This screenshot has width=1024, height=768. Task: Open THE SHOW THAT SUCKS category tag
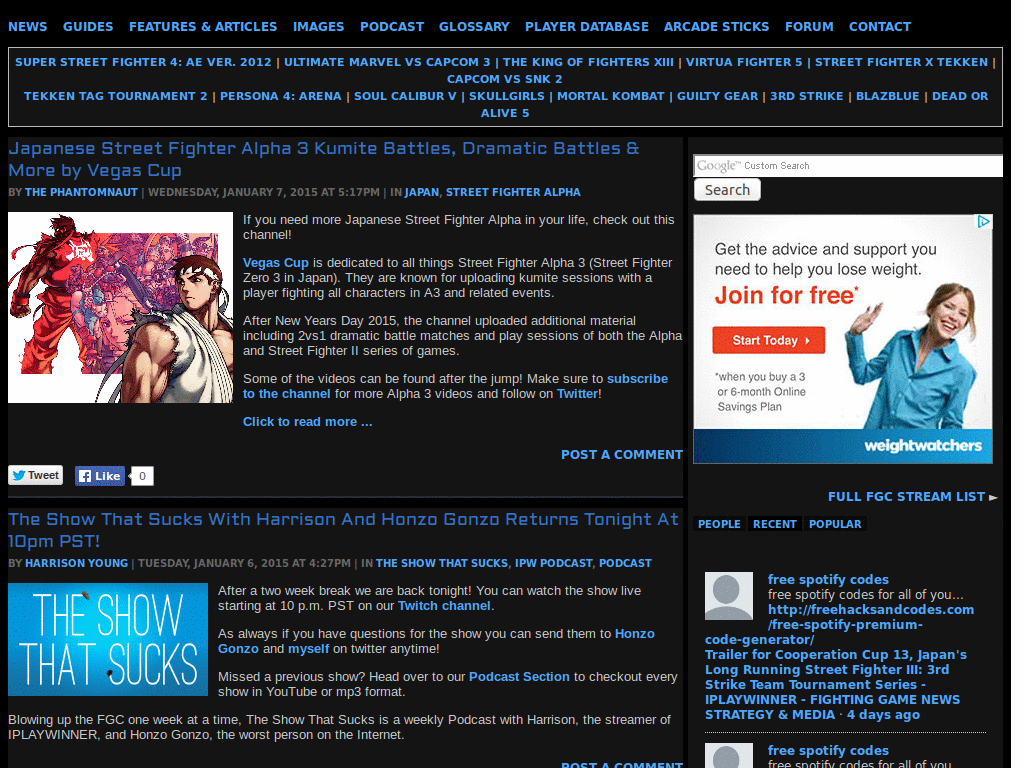click(441, 564)
